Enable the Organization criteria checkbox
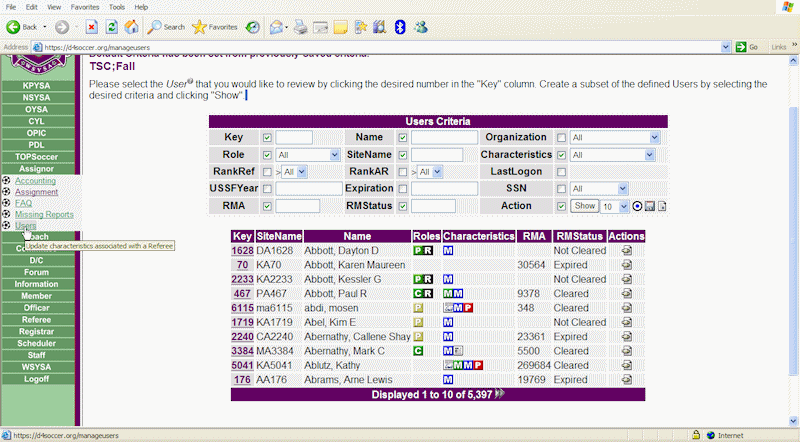This screenshot has height=442, width=800. (x=561, y=138)
